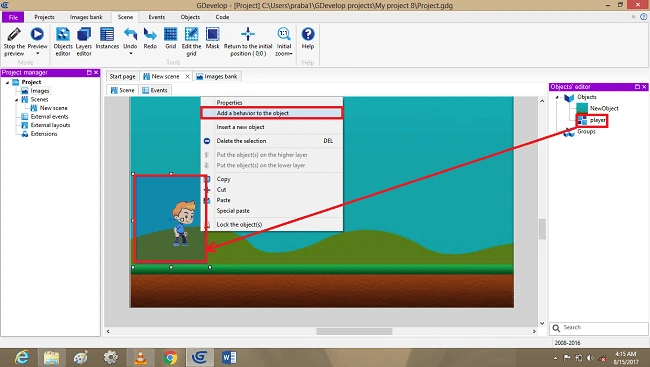Open Help in the ribbon
The height and width of the screenshot is (367, 650).
click(308, 38)
